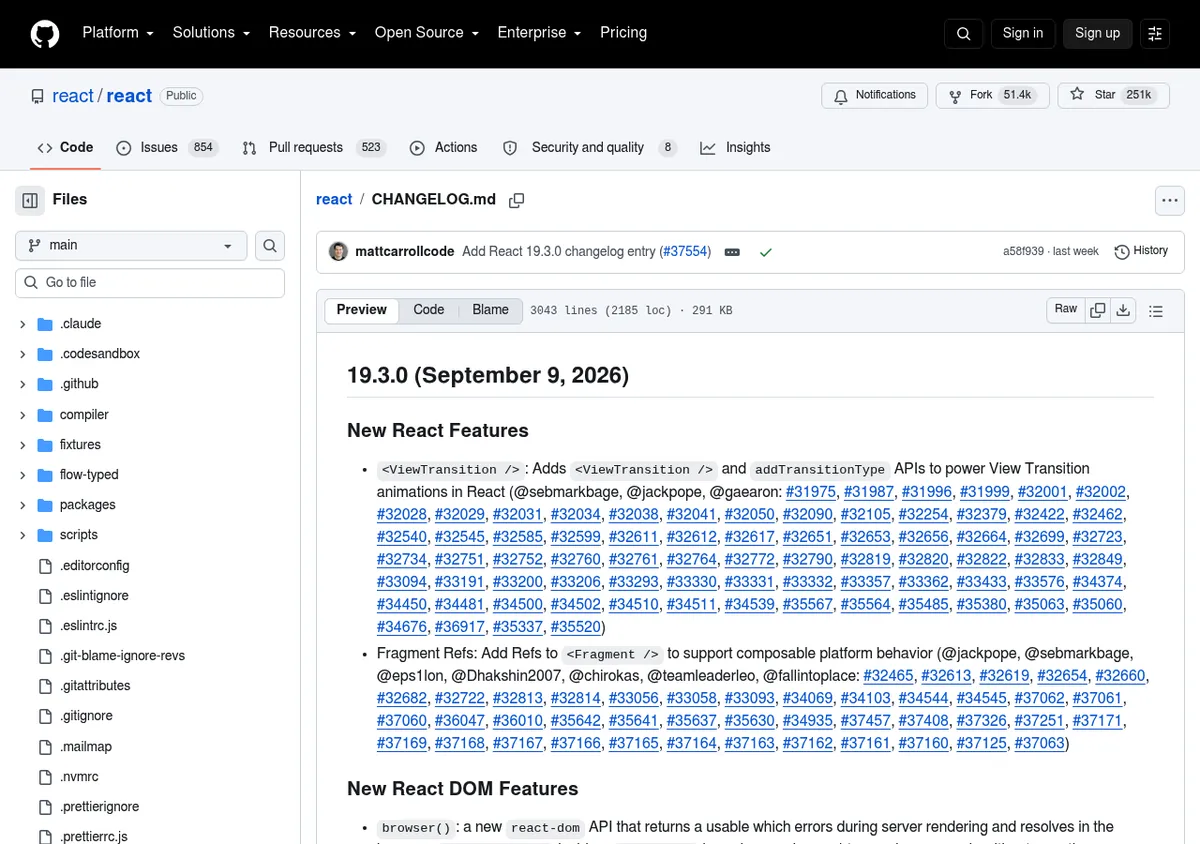Switch to the Pull requests tab
This screenshot has height=844, width=1200.
[313, 147]
